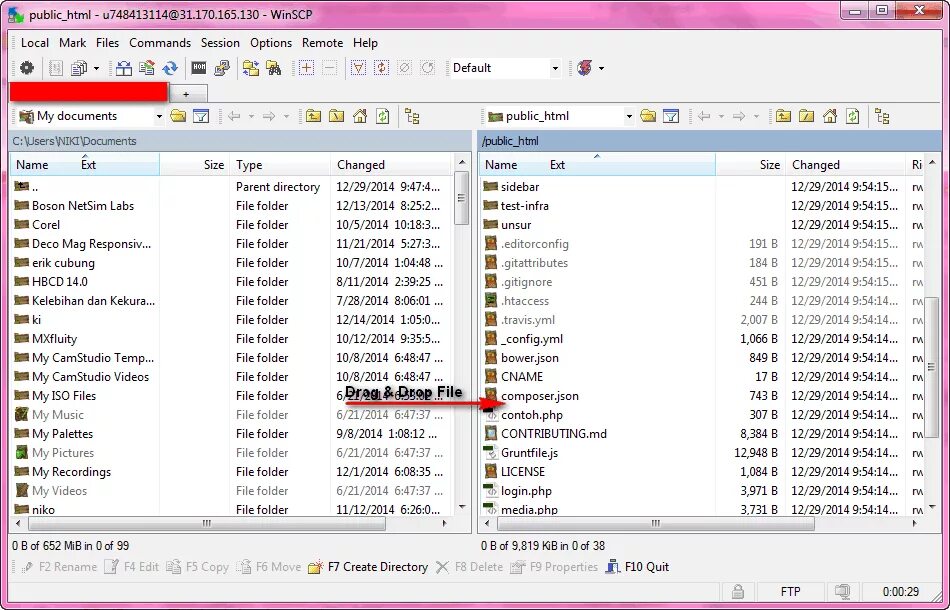This screenshot has height=610, width=950.
Task: Open the Commands menu
Action: 160,43
